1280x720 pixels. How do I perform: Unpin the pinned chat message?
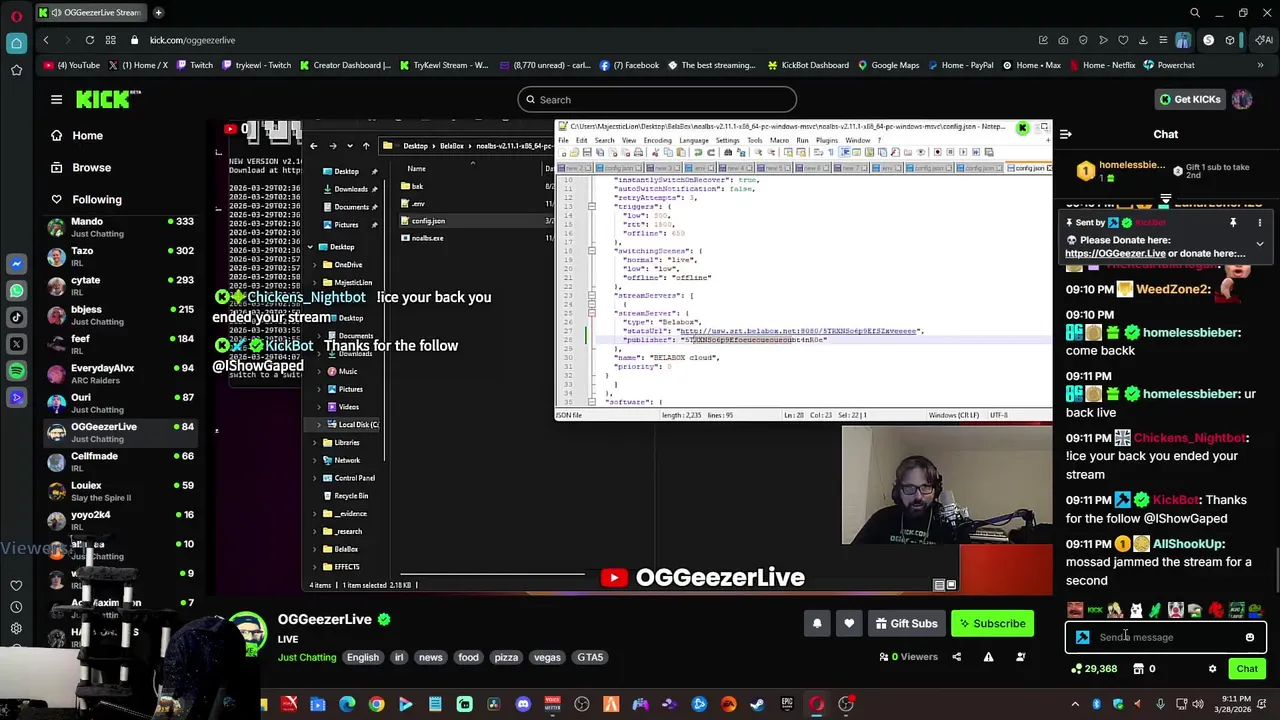click(x=1233, y=223)
